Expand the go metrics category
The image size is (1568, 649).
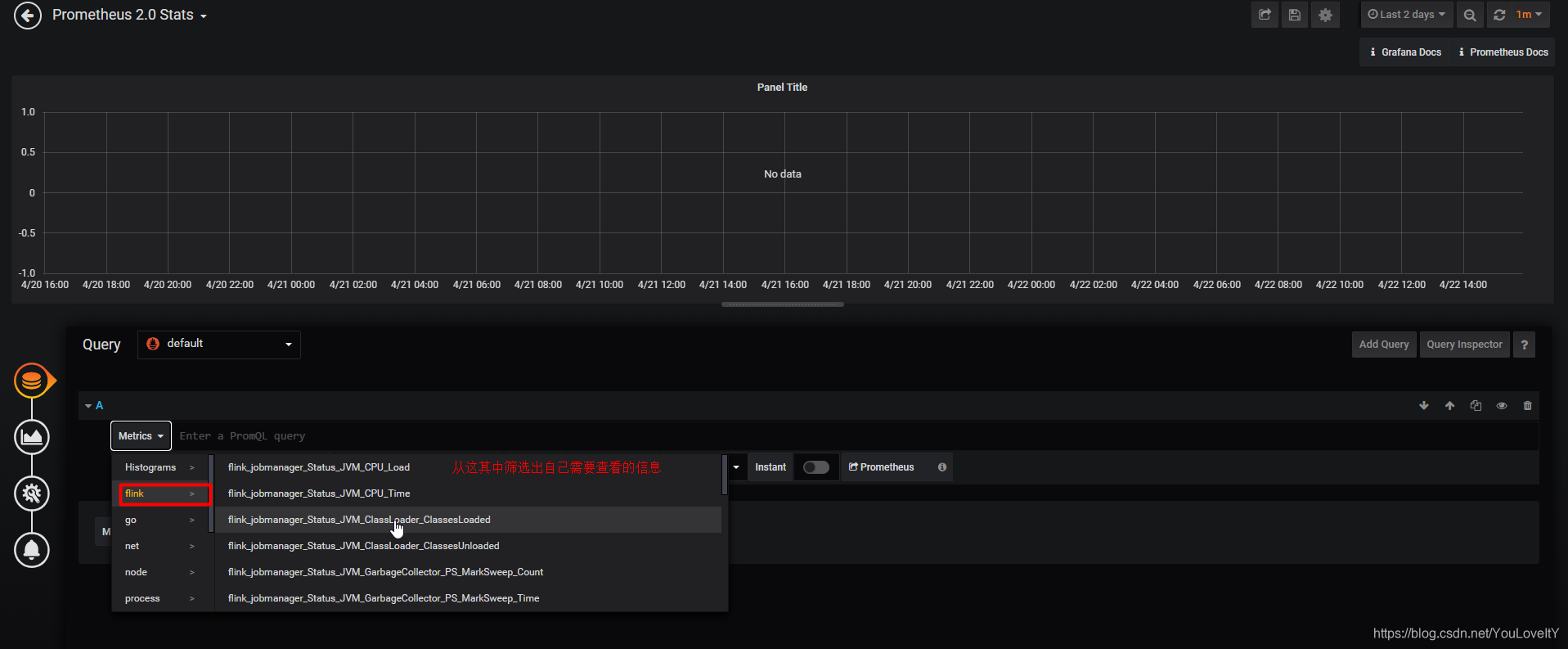click(x=160, y=520)
